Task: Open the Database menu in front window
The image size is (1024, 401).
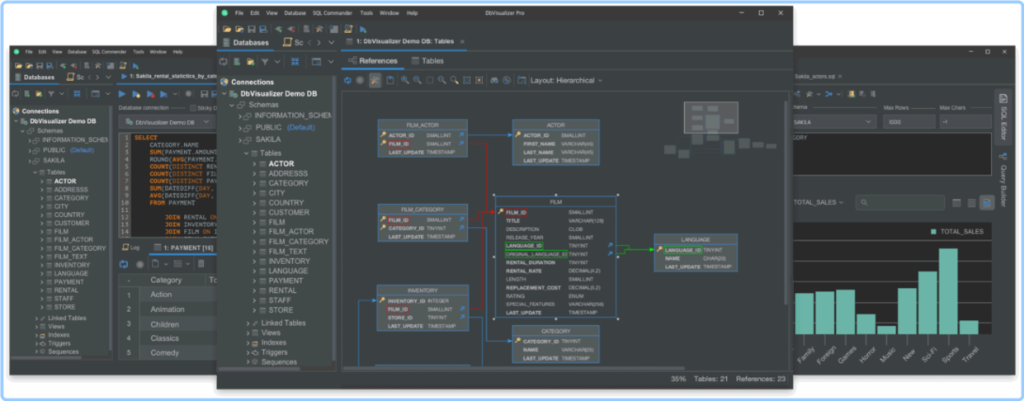Action: click(x=295, y=13)
